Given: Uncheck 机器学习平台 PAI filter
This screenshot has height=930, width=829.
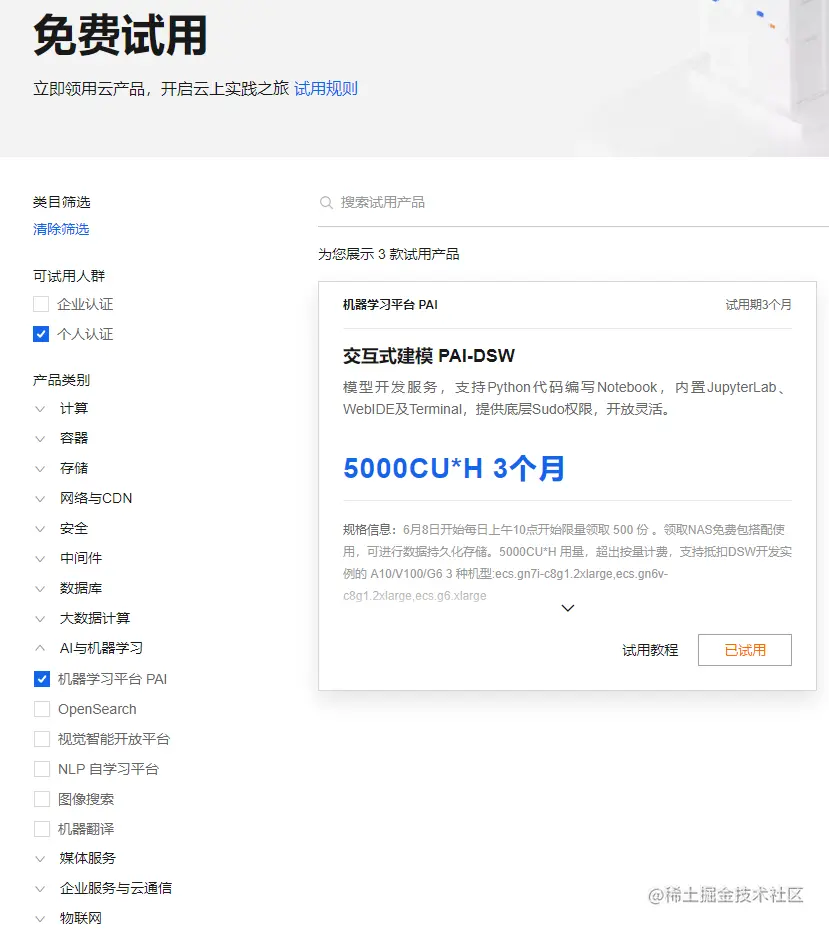Looking at the screenshot, I should pos(42,679).
